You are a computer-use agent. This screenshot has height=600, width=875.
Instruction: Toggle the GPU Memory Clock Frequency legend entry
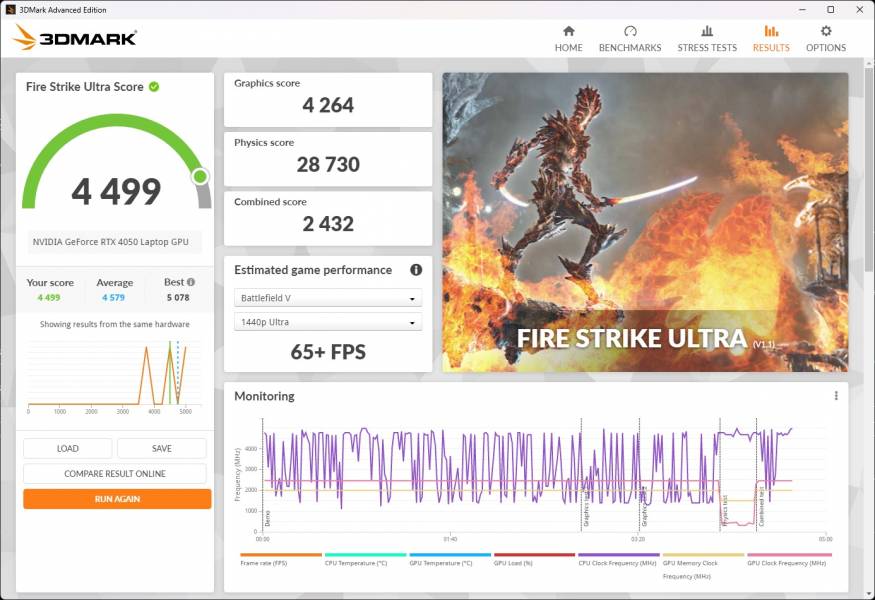tap(703, 567)
